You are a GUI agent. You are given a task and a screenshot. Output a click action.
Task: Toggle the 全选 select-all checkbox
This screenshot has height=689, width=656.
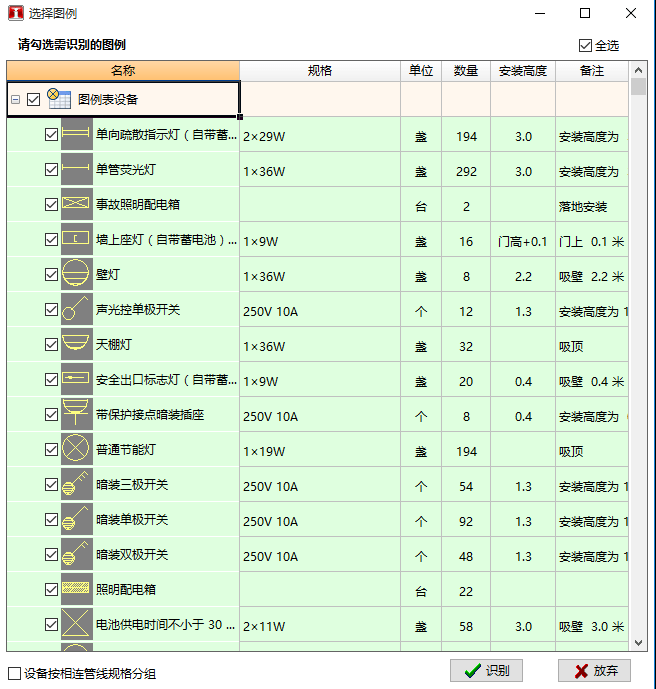pos(585,45)
